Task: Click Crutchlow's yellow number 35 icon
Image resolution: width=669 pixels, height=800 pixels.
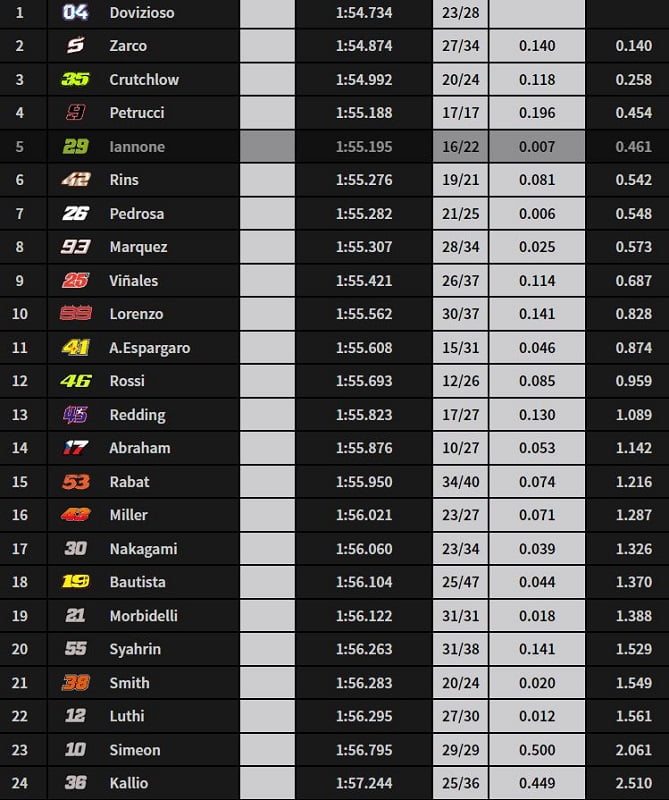Action: [x=75, y=79]
